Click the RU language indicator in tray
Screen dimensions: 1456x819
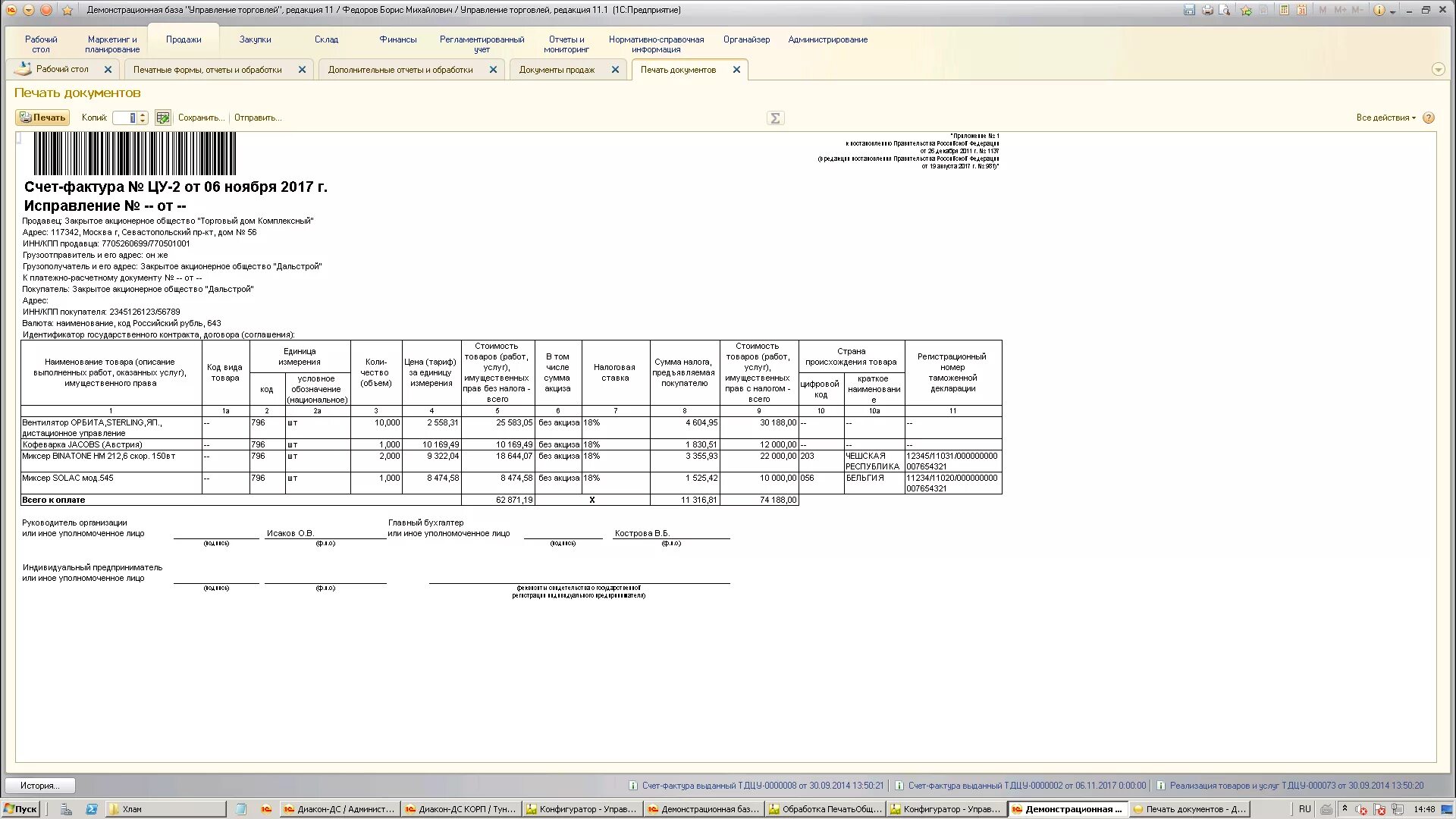click(x=1305, y=809)
